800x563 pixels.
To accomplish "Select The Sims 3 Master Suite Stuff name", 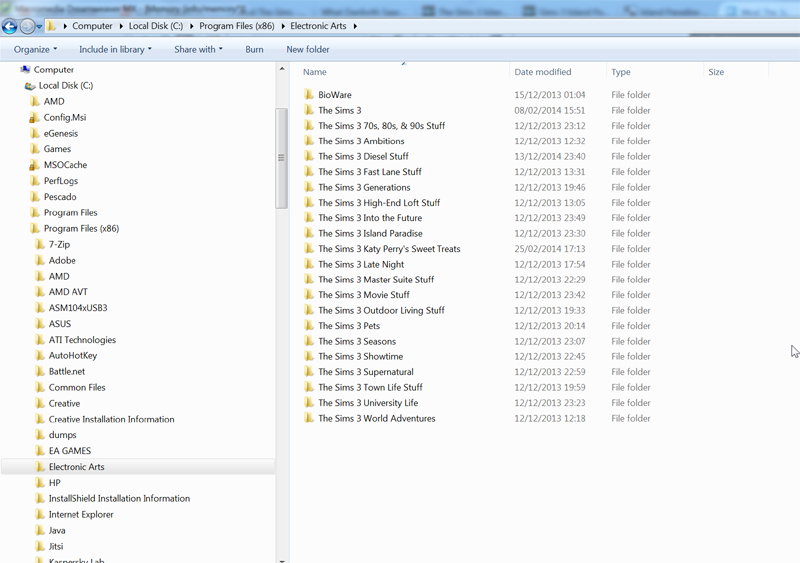I will (x=376, y=280).
